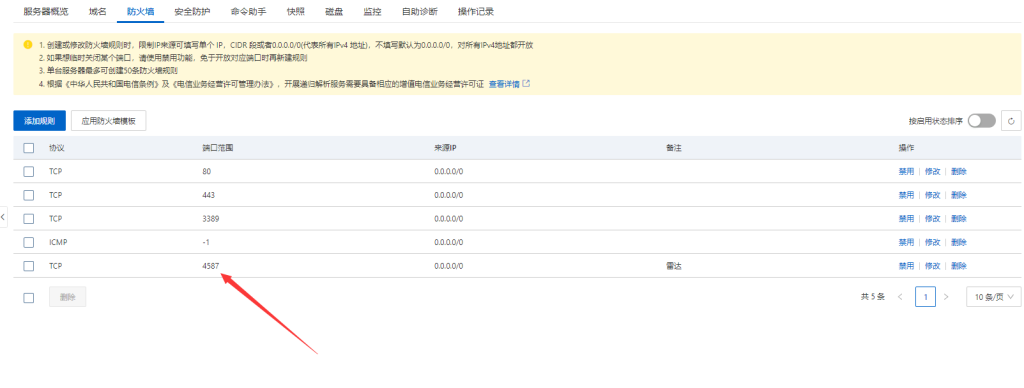Click the 备注 column header
1024x388 pixels.
coord(674,148)
